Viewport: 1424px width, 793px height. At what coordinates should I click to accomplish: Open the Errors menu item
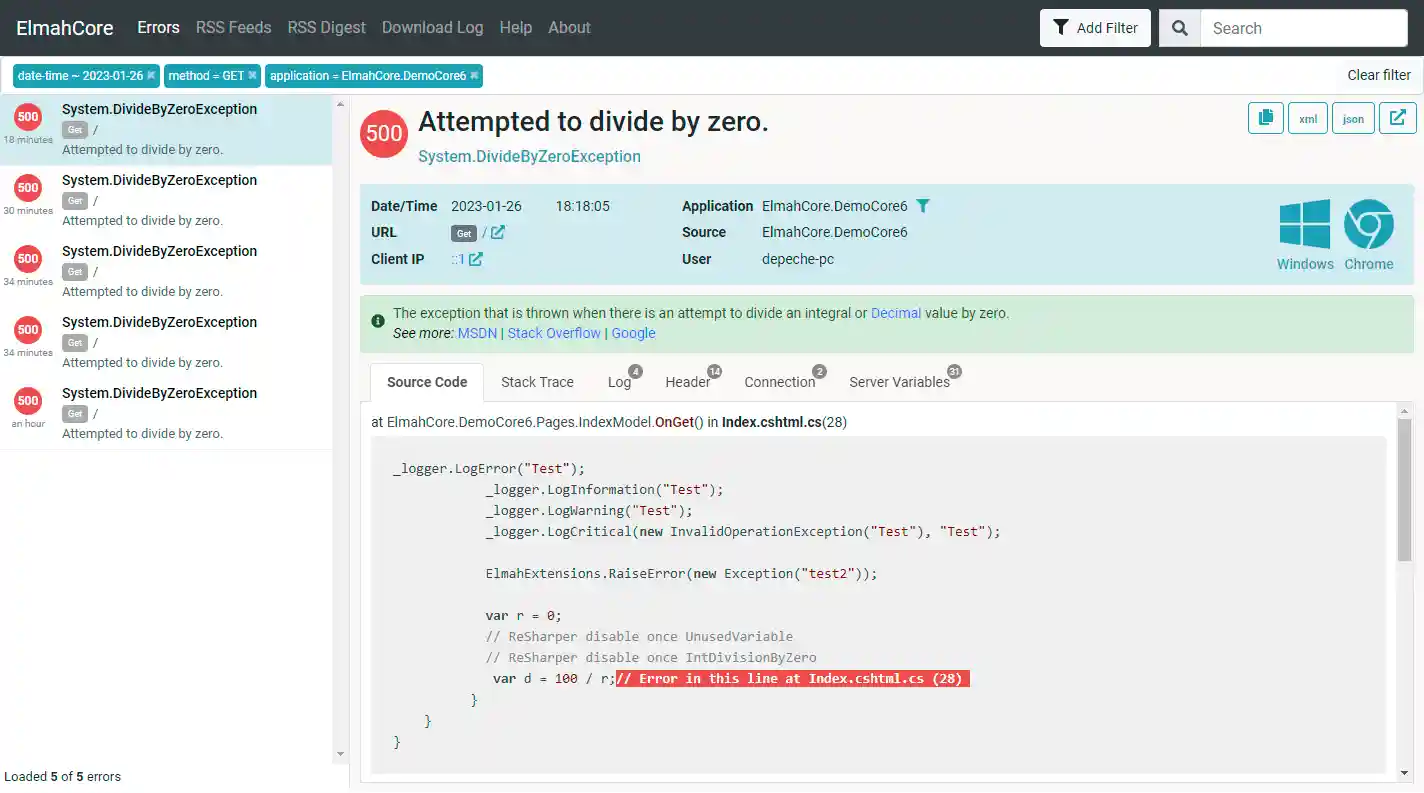pos(158,28)
